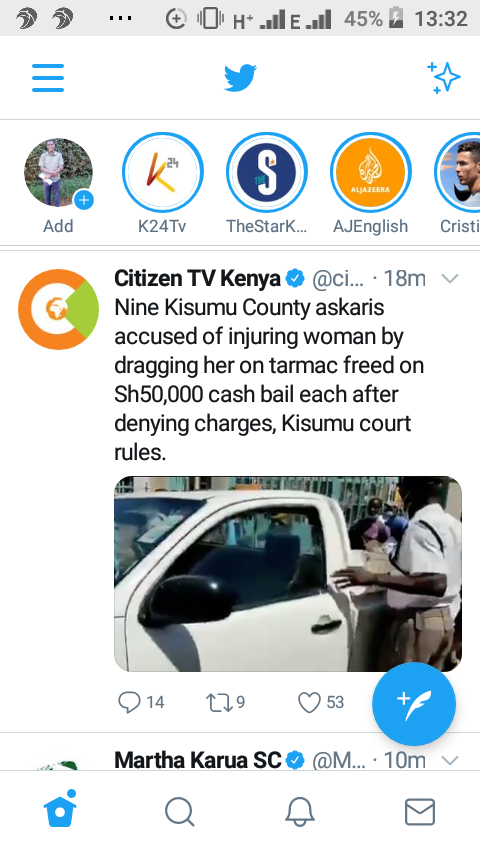Open the Messages envelope tab
The width and height of the screenshot is (480, 854).
pyautogui.click(x=420, y=812)
